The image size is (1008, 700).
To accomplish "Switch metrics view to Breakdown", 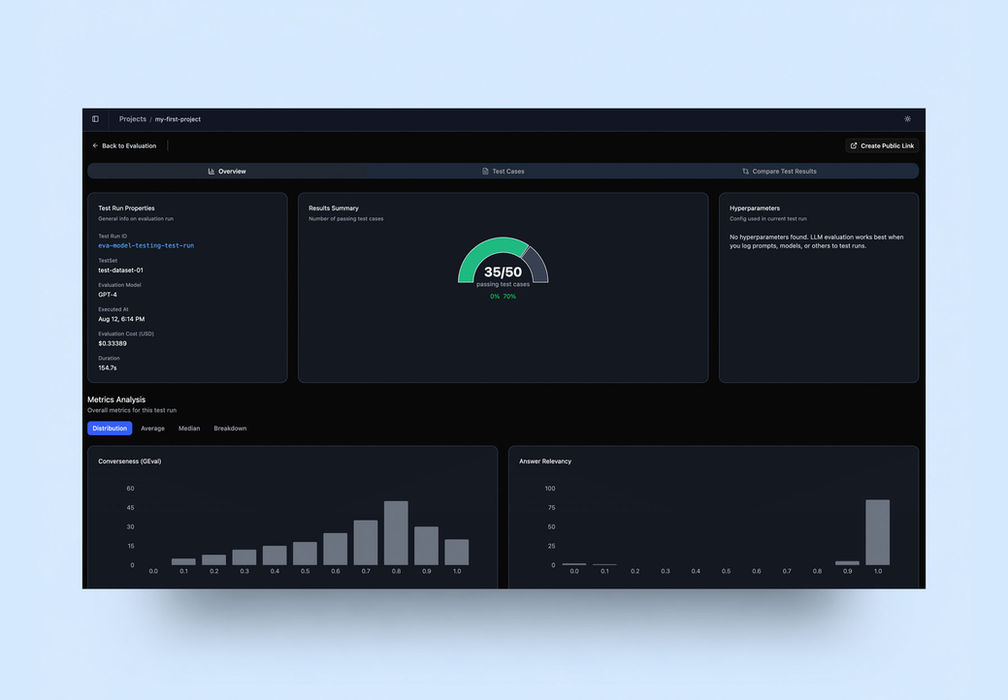I will 230,428.
